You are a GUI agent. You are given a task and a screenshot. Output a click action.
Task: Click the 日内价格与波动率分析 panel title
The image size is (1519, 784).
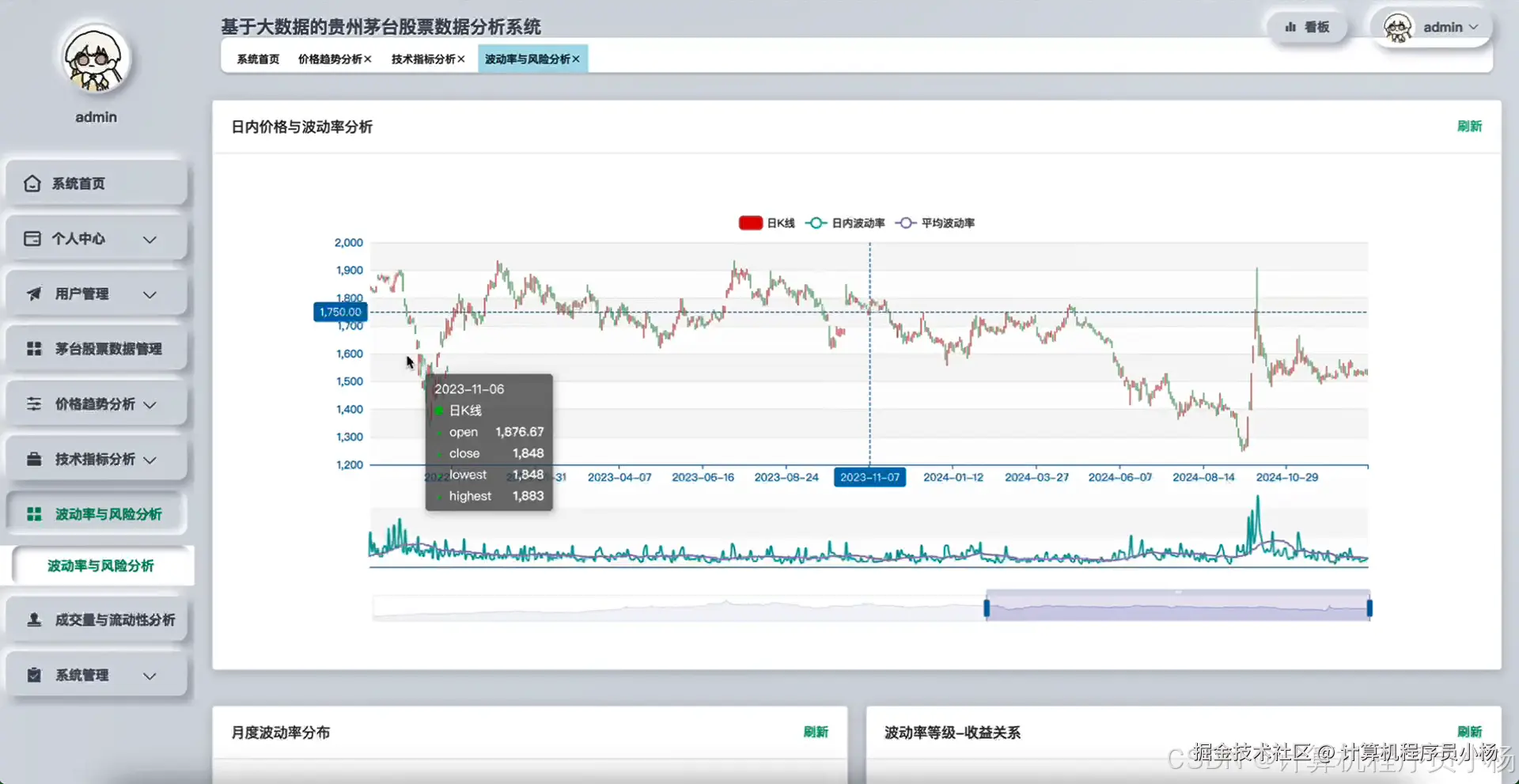point(301,127)
